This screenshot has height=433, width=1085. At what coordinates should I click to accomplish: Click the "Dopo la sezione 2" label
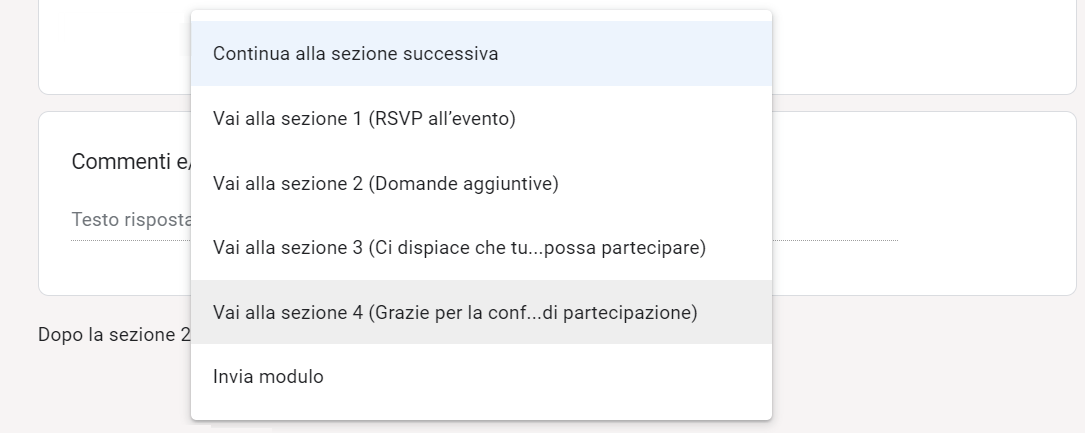tap(113, 335)
